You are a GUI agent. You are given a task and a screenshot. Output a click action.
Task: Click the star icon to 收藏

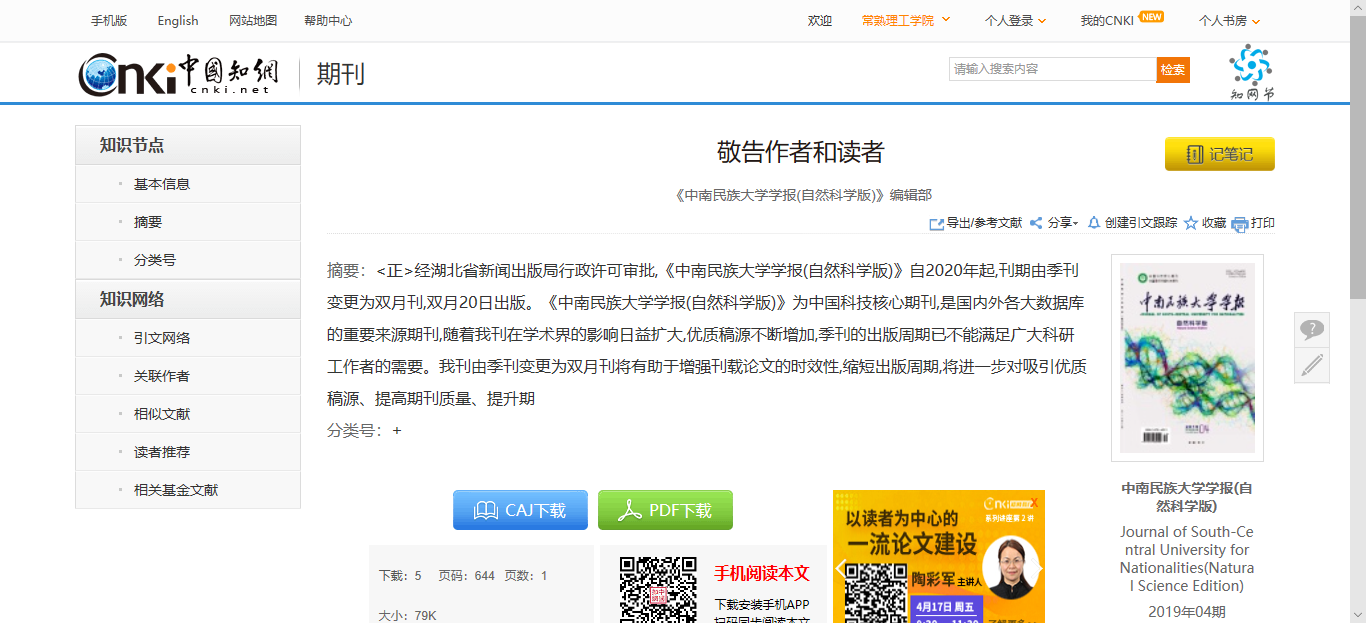click(x=1191, y=224)
